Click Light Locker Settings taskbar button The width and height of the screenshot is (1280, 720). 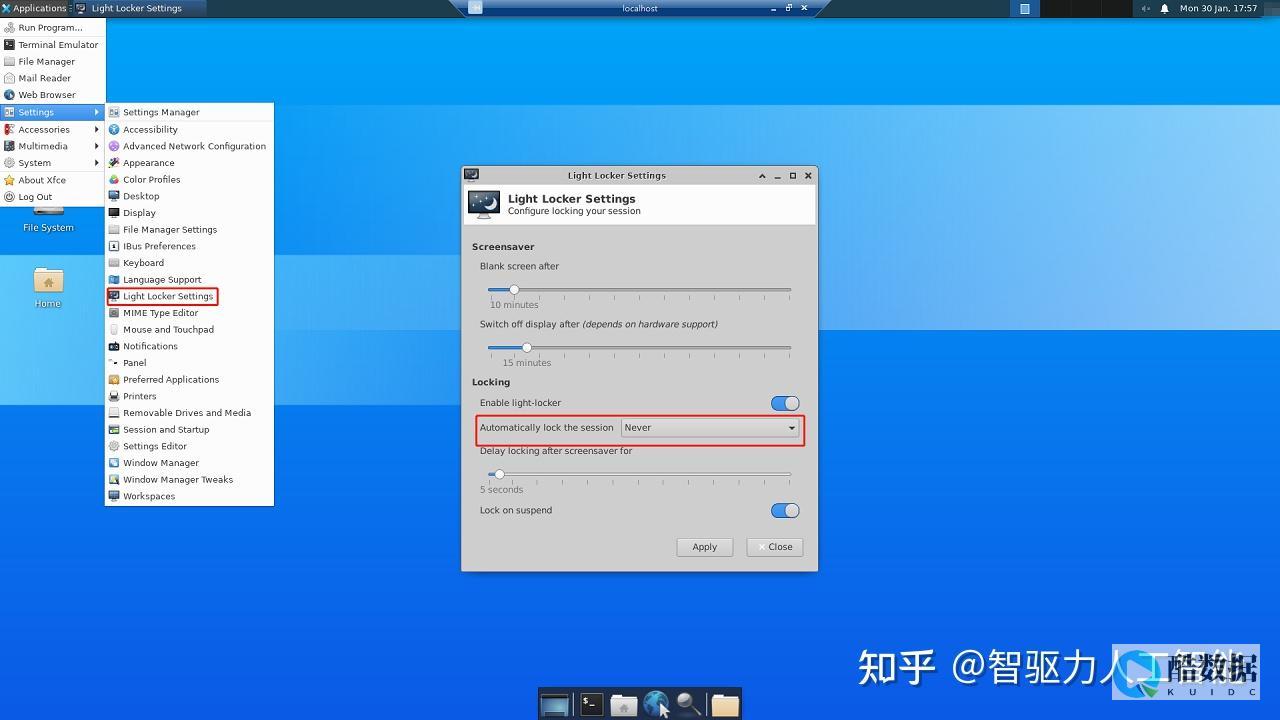[x=139, y=8]
